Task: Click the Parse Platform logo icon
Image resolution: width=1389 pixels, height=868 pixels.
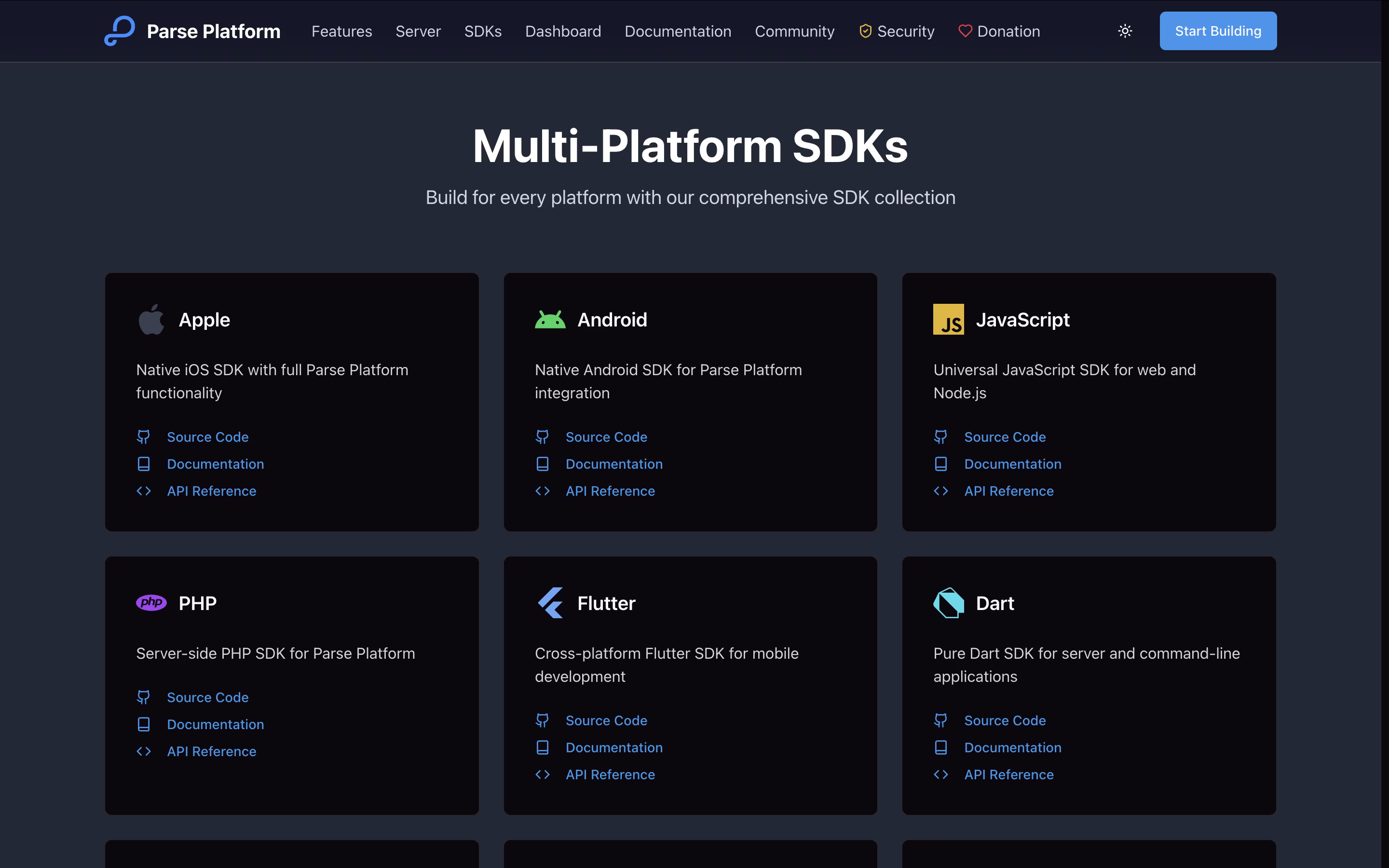Action: (120, 31)
